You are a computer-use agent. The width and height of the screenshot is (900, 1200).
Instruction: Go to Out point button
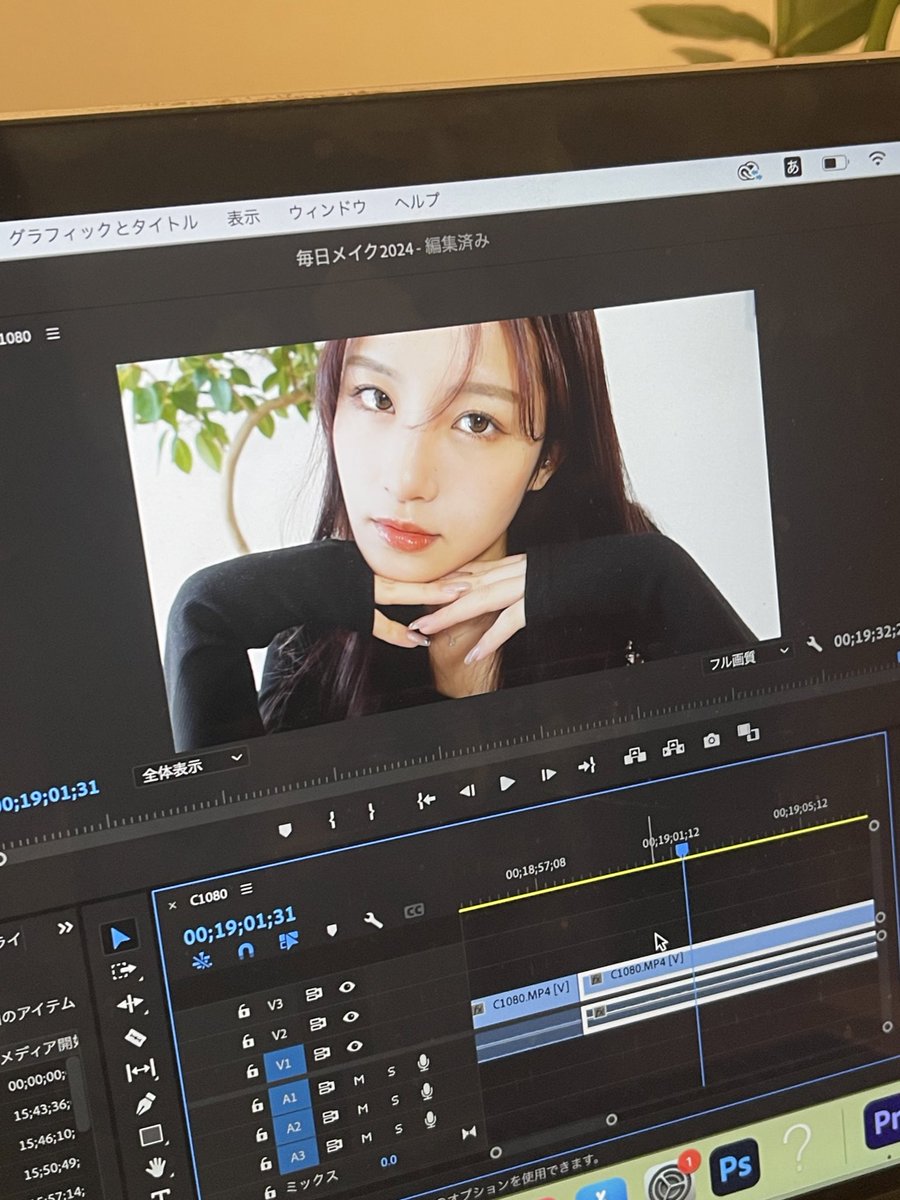pos(587,766)
